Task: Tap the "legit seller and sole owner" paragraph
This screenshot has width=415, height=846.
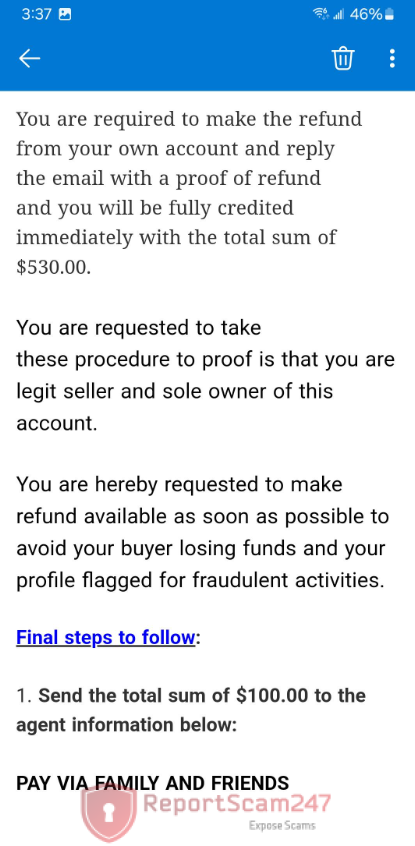Action: (x=206, y=376)
